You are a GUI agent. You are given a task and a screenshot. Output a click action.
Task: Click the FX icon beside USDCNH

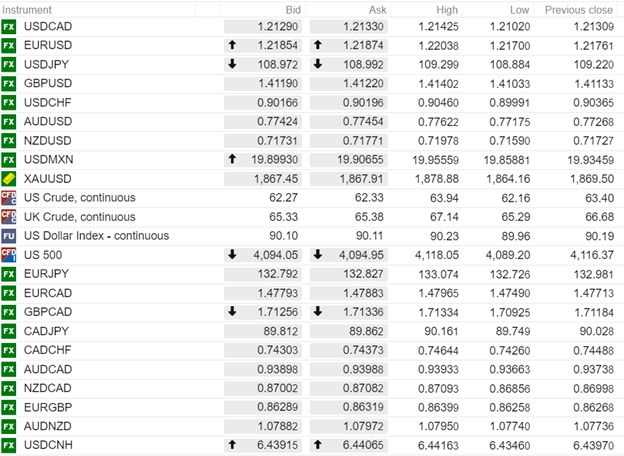point(9,444)
